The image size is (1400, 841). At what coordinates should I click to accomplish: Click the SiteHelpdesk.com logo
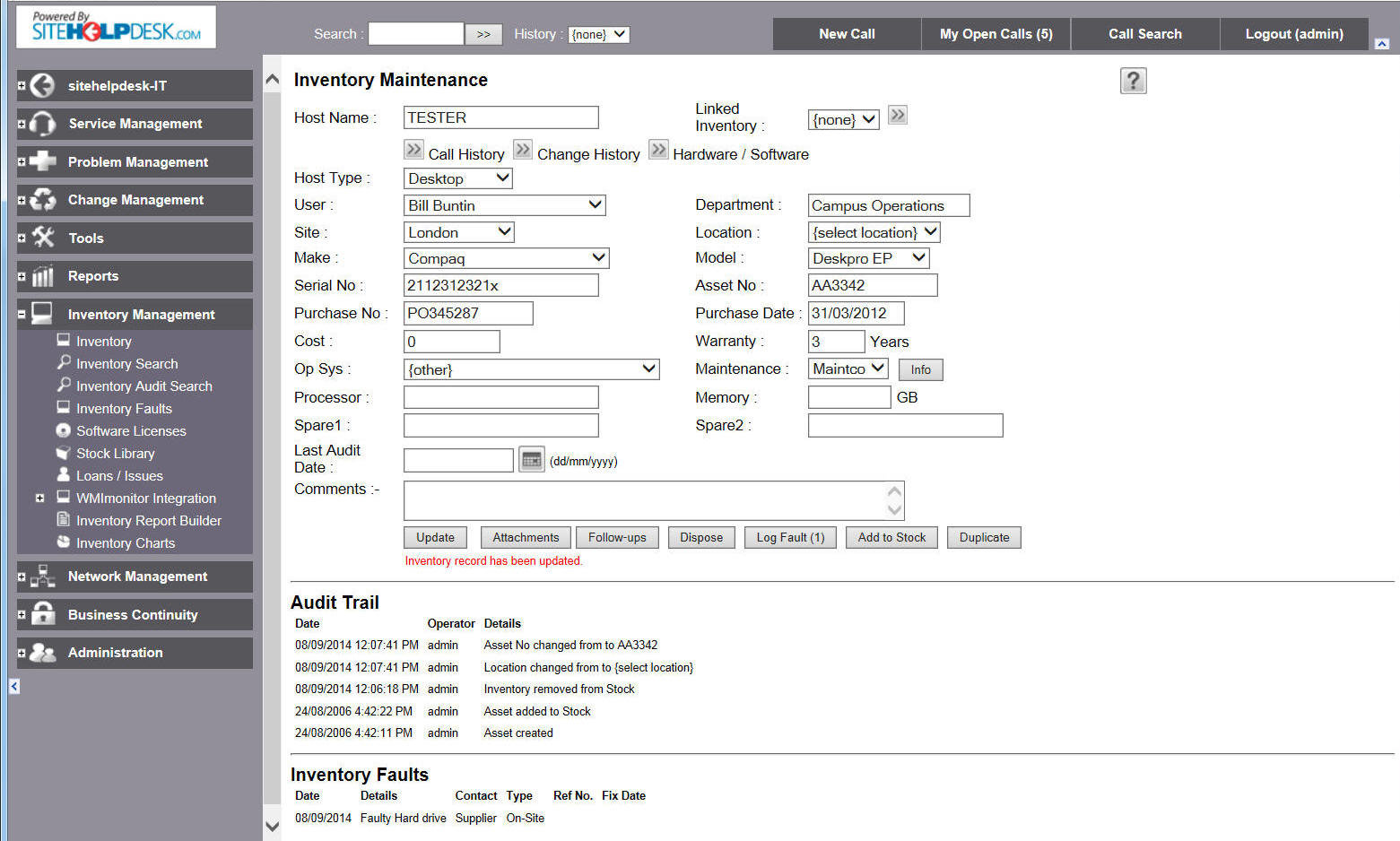pos(117,27)
